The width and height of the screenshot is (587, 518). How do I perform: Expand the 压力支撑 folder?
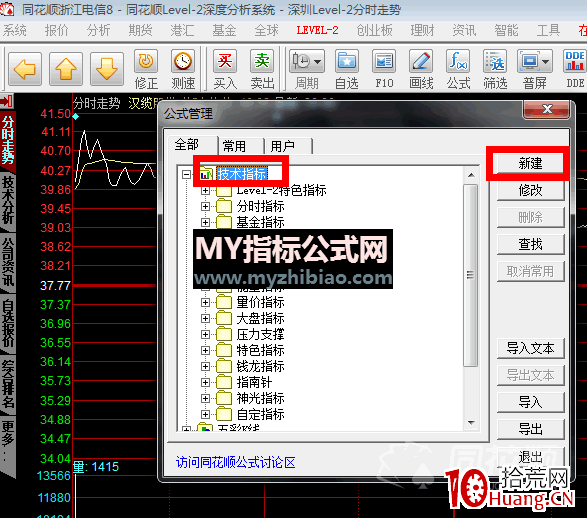[205, 335]
